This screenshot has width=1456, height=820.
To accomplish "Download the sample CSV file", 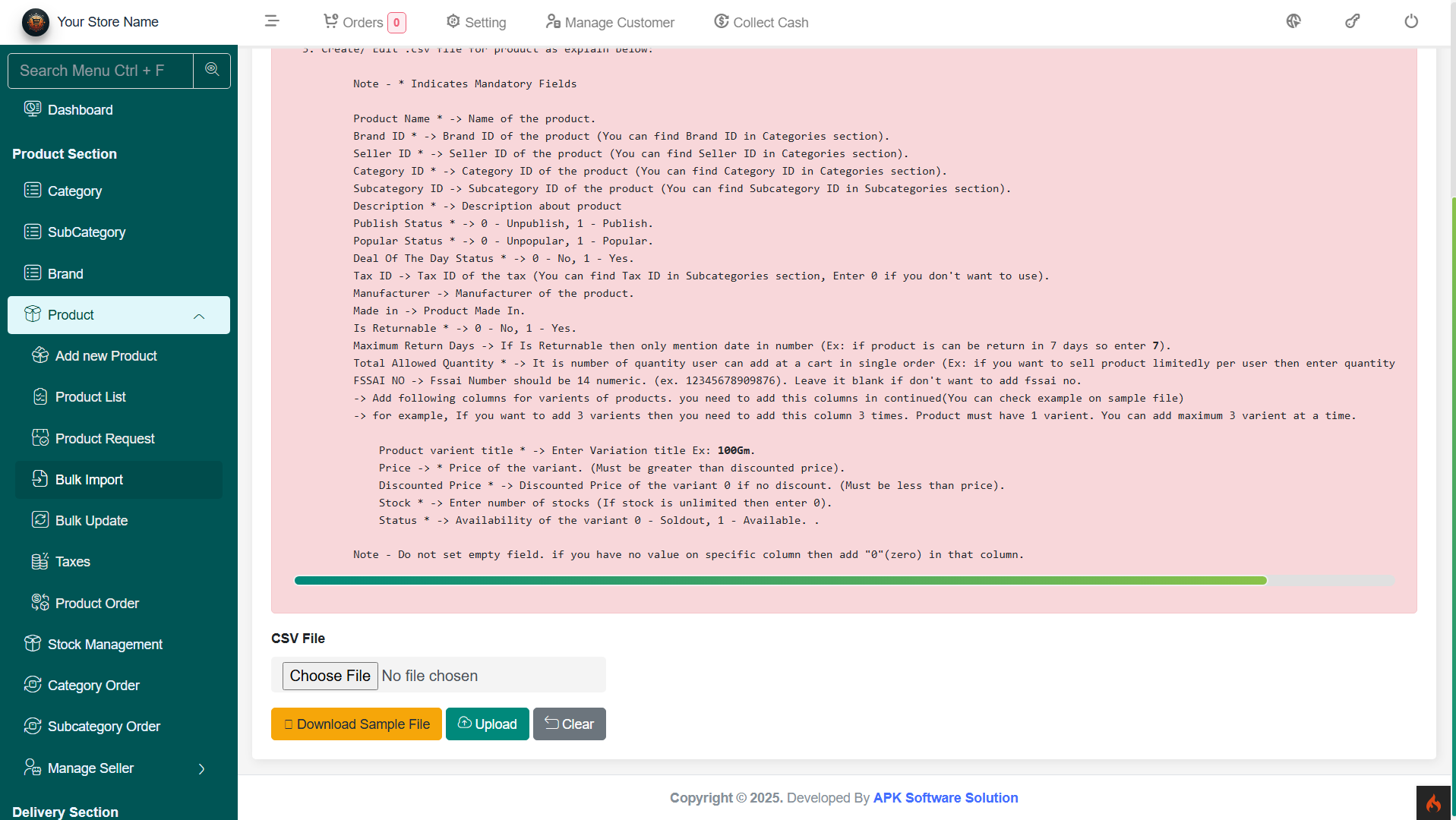I will point(356,724).
